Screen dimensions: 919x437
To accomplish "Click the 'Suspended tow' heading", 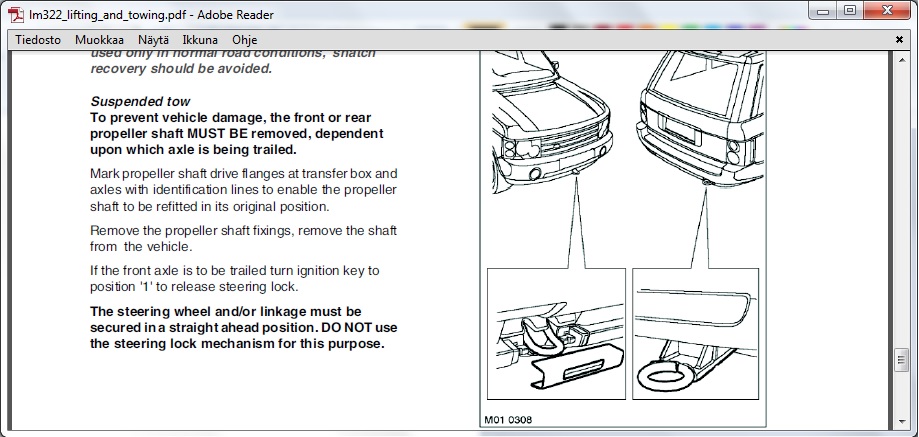I will 140,102.
